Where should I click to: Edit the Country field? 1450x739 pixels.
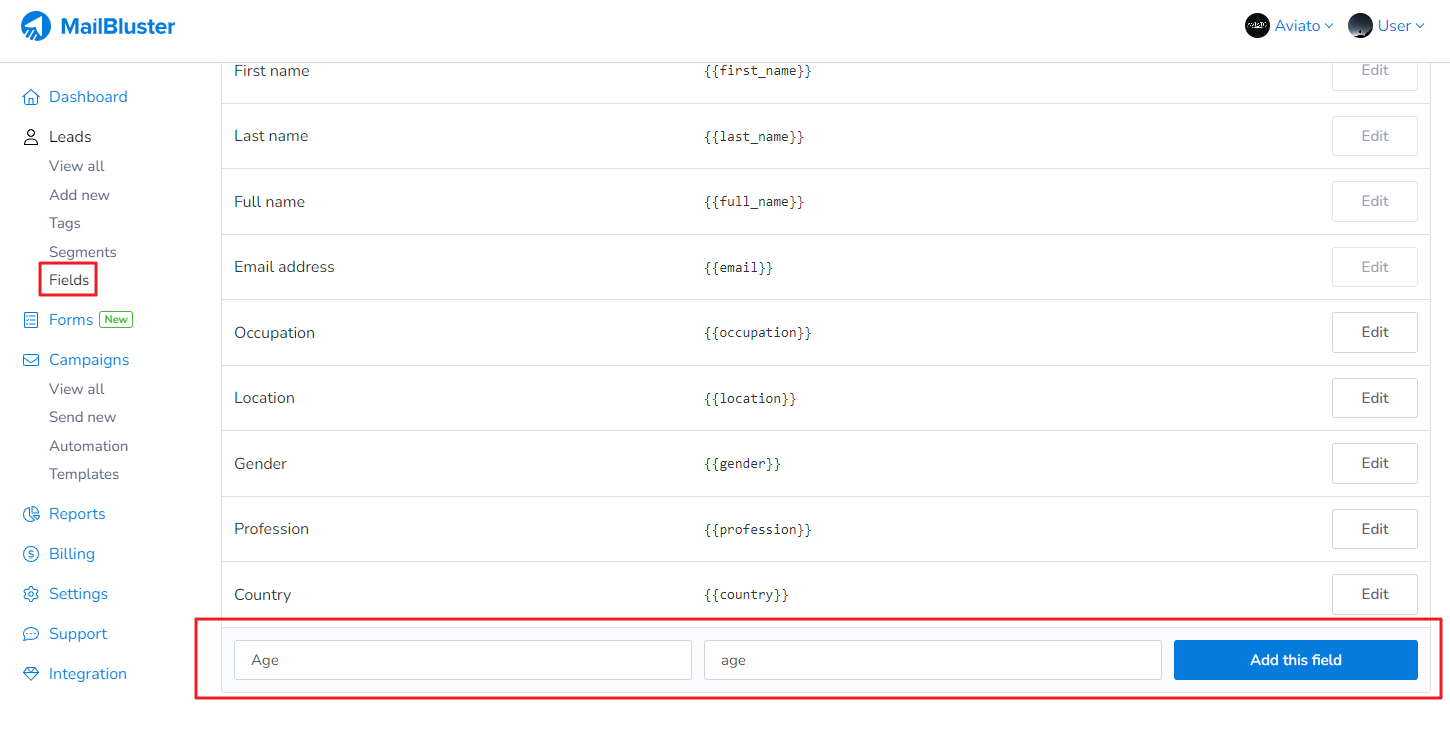(x=1374, y=594)
